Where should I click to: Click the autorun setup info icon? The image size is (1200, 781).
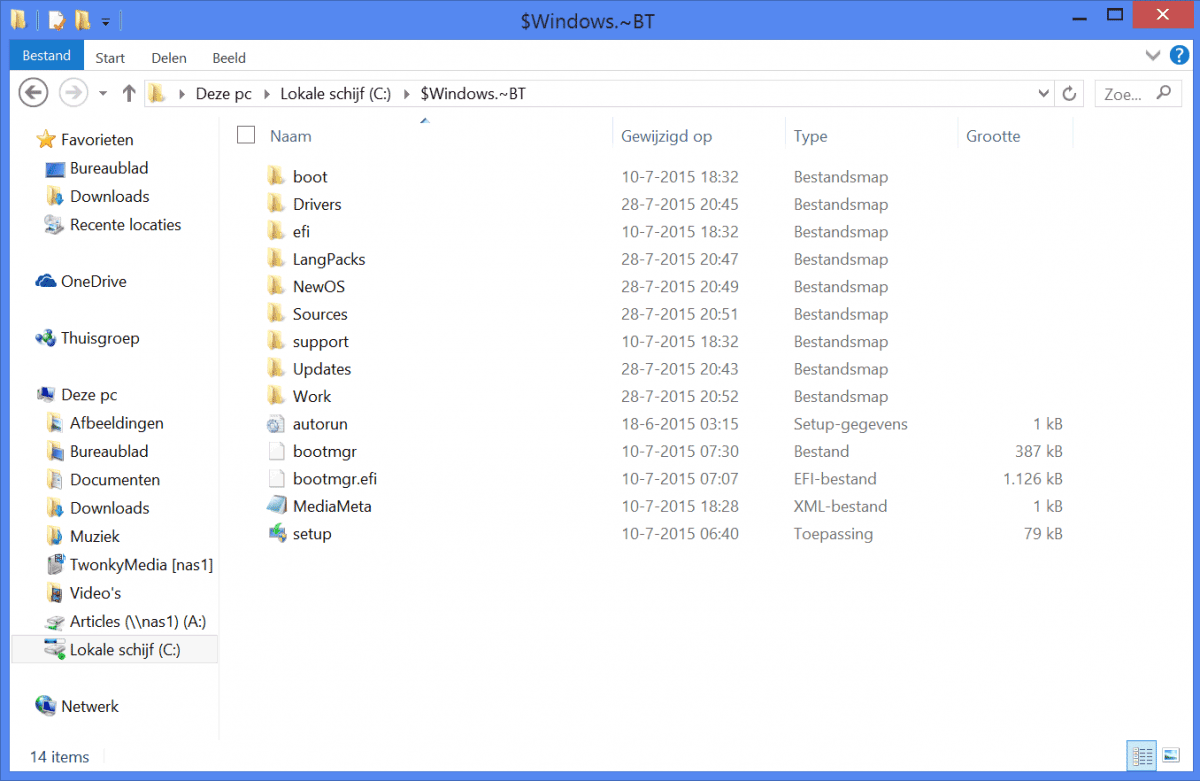(277, 424)
